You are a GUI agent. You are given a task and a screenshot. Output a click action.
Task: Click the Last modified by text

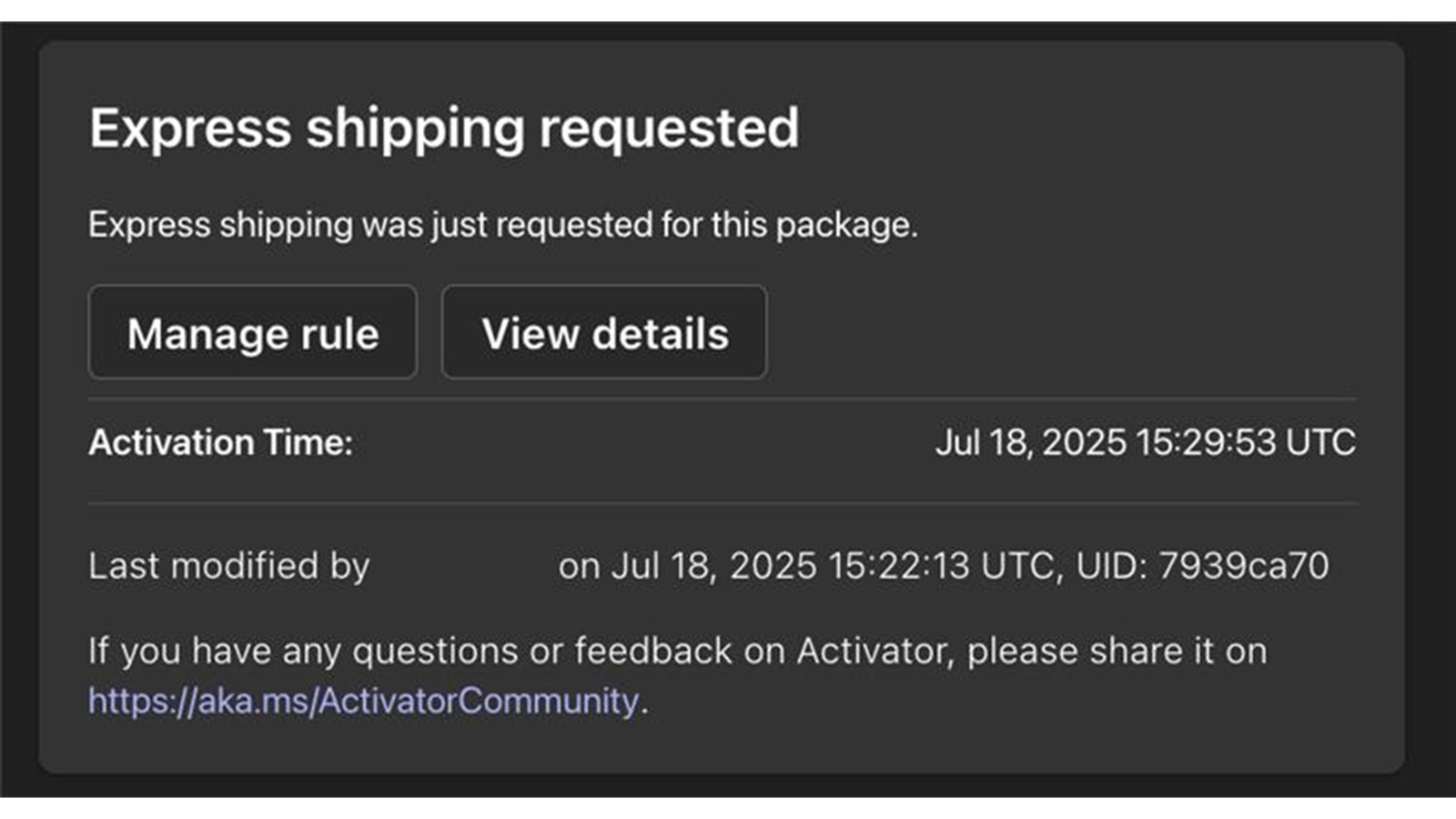coord(228,565)
